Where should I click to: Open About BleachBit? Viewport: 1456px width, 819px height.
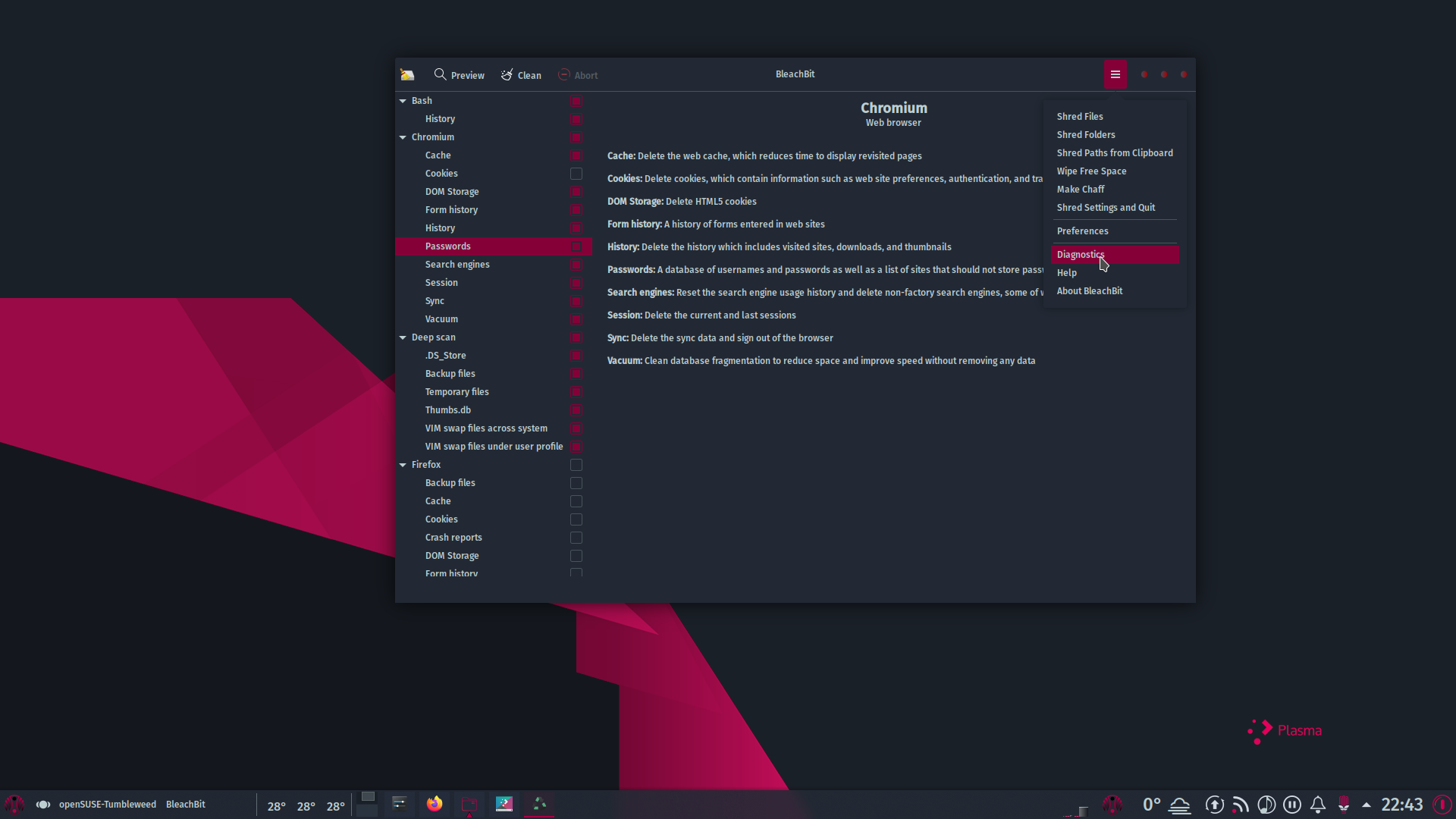1115,290
